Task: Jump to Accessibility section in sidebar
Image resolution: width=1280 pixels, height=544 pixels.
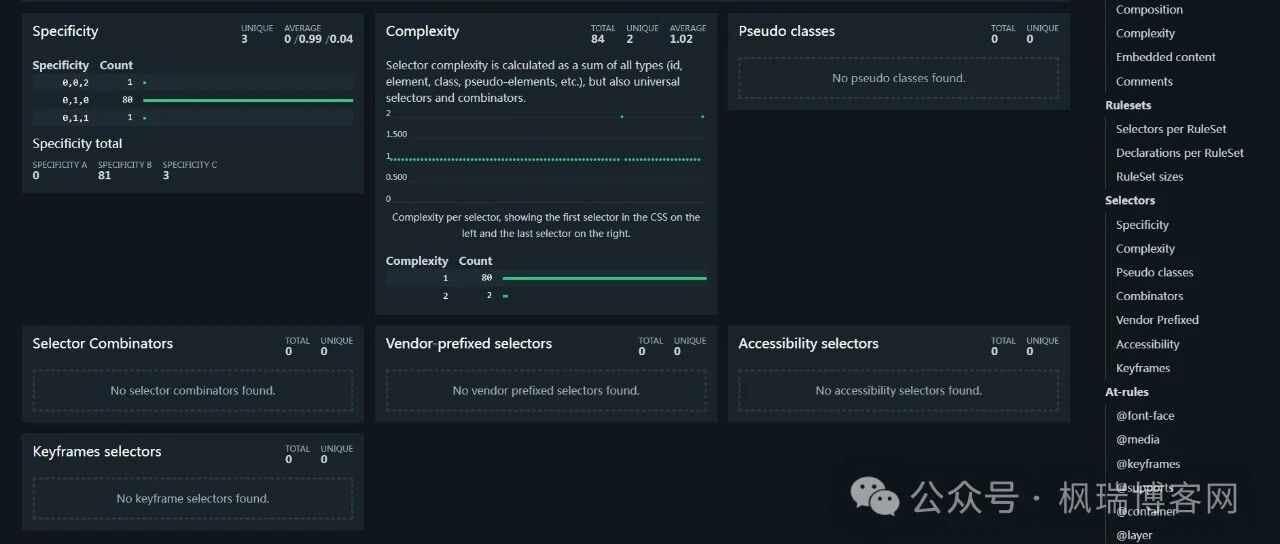Action: pyautogui.click(x=1147, y=344)
